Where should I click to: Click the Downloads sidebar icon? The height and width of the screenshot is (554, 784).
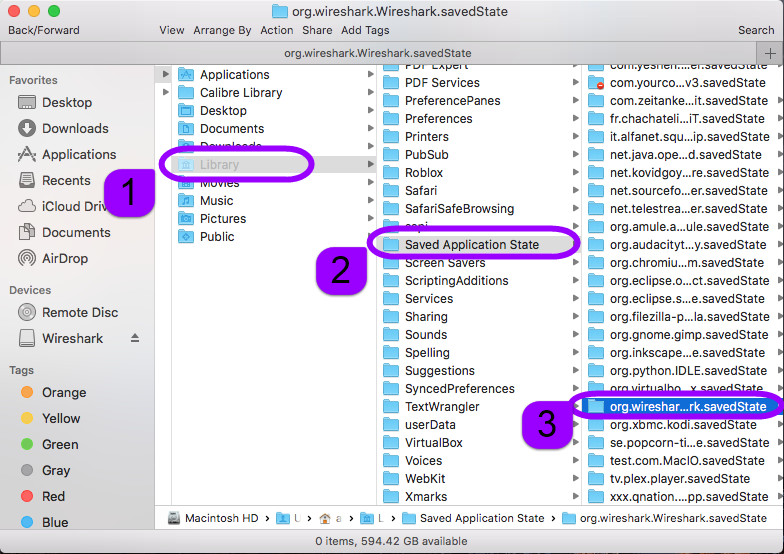[27, 128]
